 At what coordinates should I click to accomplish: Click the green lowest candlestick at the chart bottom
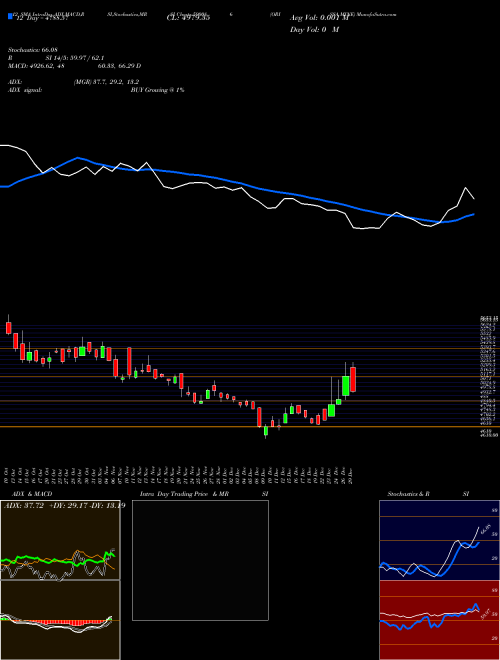[266, 431]
